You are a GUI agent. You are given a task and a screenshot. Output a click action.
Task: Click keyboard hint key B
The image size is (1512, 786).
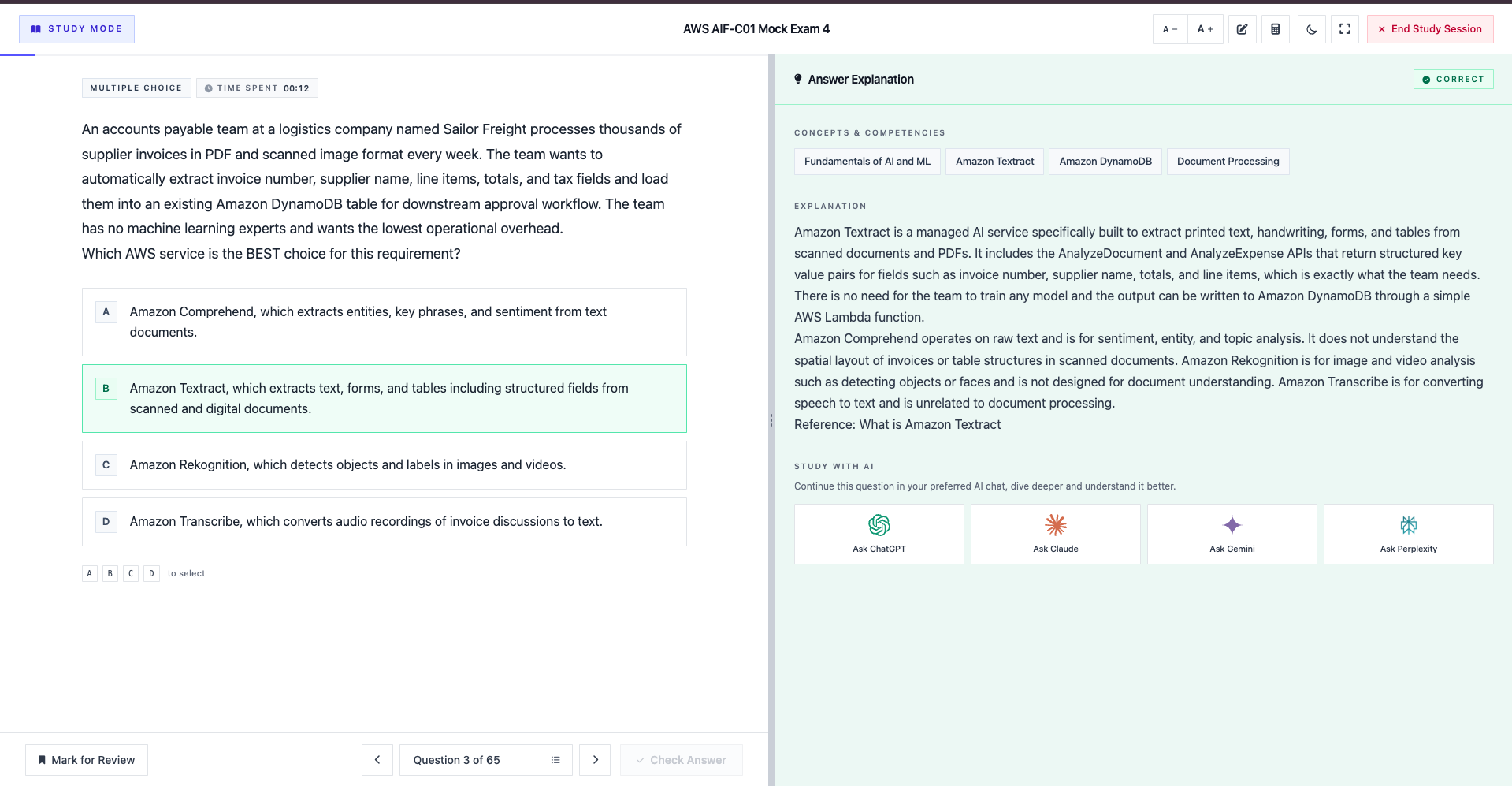pyautogui.click(x=110, y=573)
